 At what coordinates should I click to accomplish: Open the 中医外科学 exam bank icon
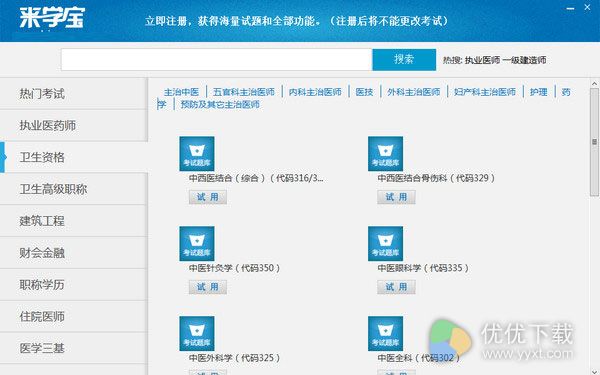point(197,333)
